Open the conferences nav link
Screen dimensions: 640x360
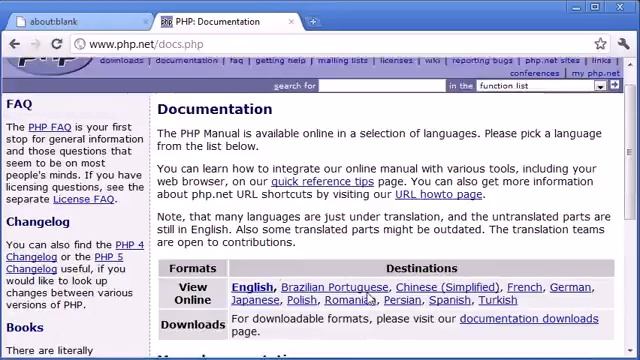[534, 73]
